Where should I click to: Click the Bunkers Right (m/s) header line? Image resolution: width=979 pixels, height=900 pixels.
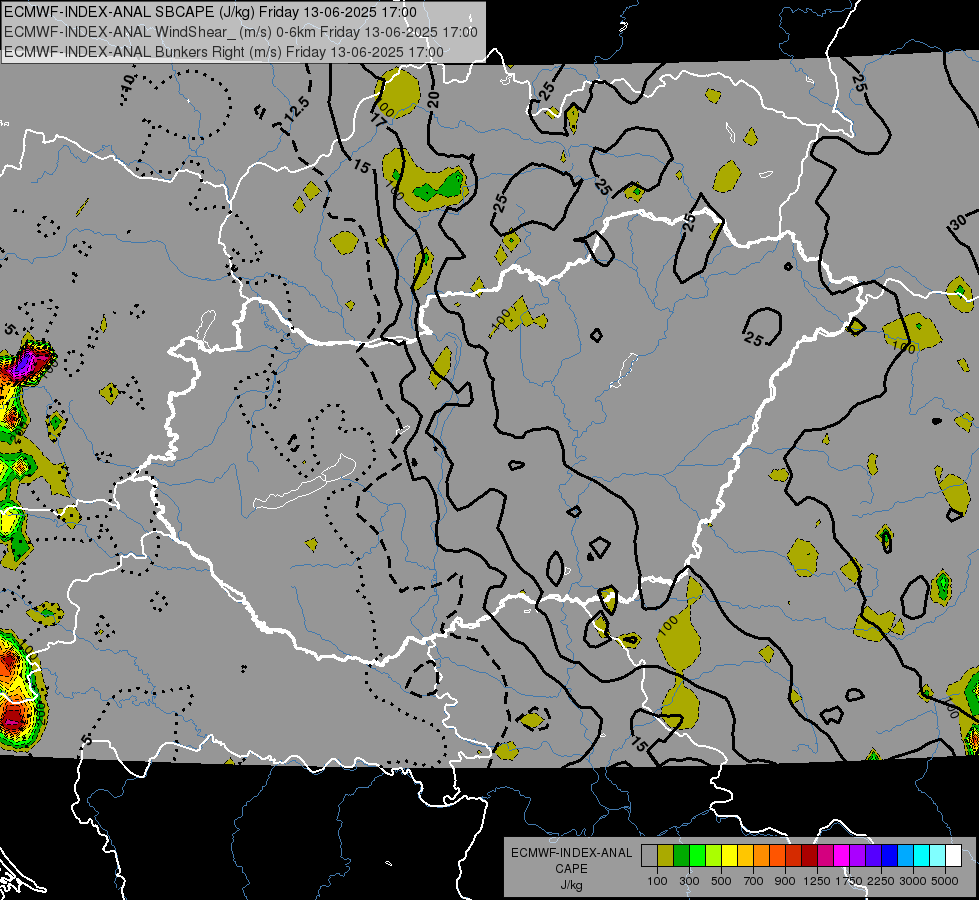point(224,52)
